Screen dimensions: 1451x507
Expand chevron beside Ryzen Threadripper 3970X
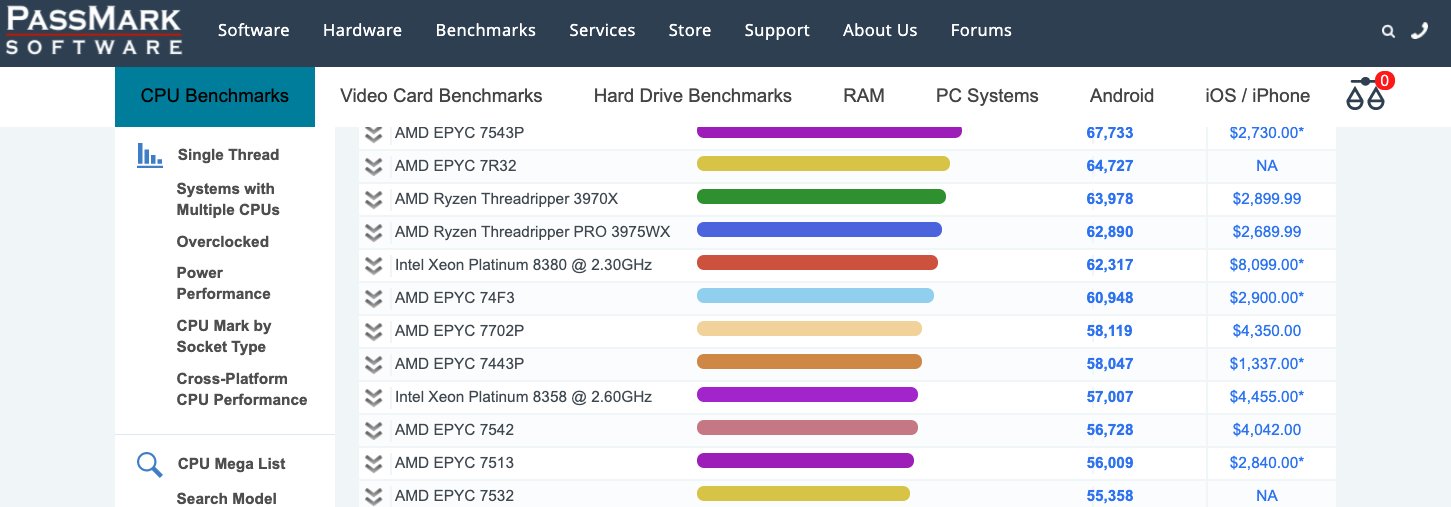coord(374,199)
